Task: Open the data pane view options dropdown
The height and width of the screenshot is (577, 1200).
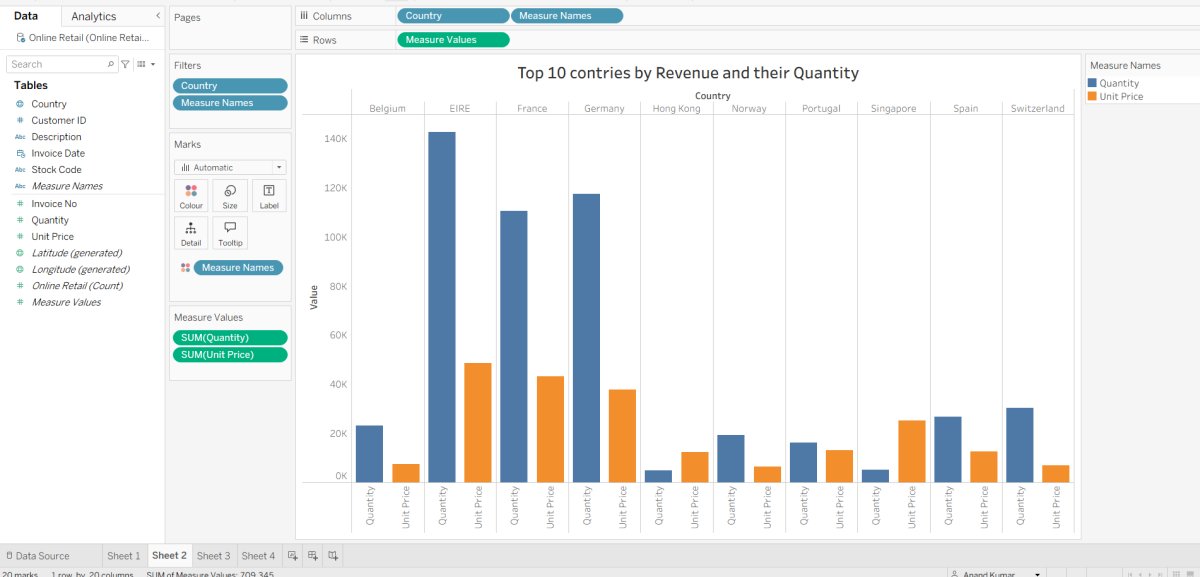Action: (146, 64)
